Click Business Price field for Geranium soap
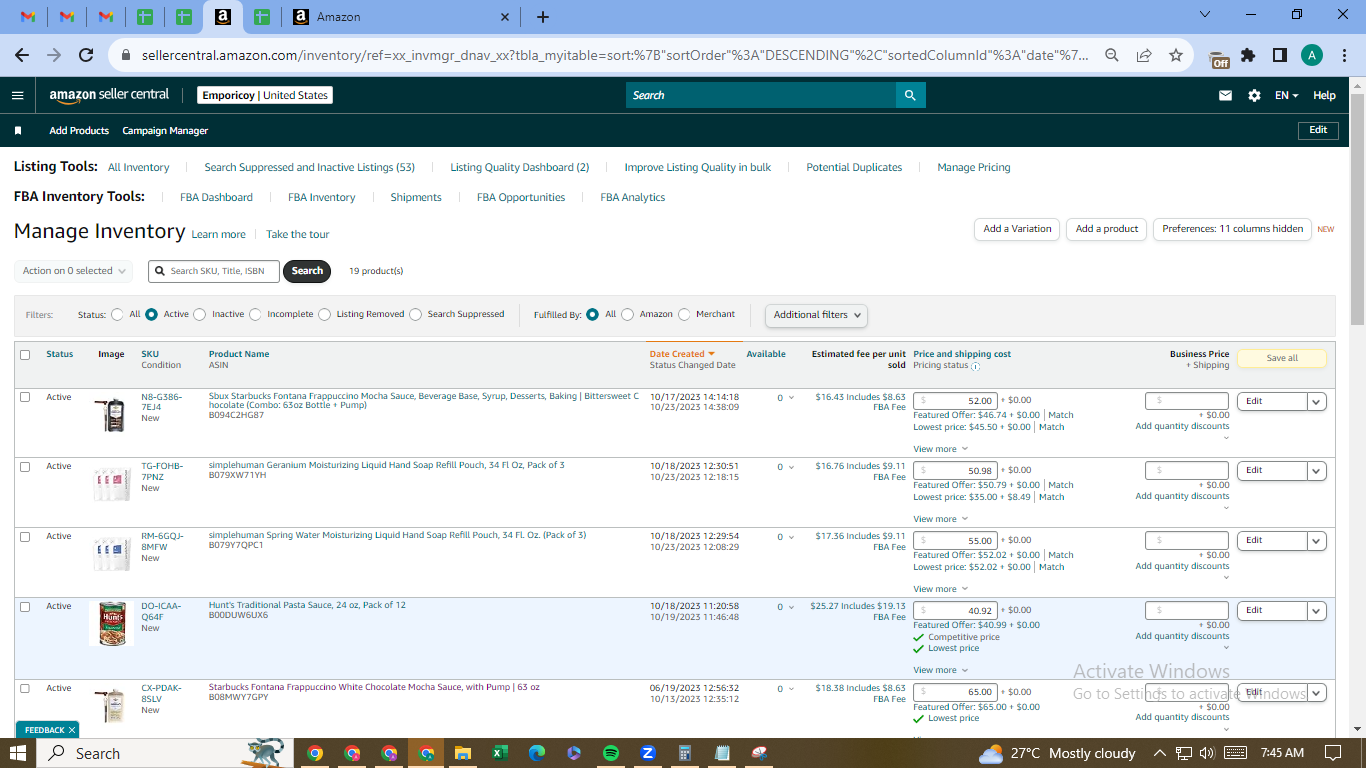Viewport: 1366px width, 768px height. tap(1186, 470)
